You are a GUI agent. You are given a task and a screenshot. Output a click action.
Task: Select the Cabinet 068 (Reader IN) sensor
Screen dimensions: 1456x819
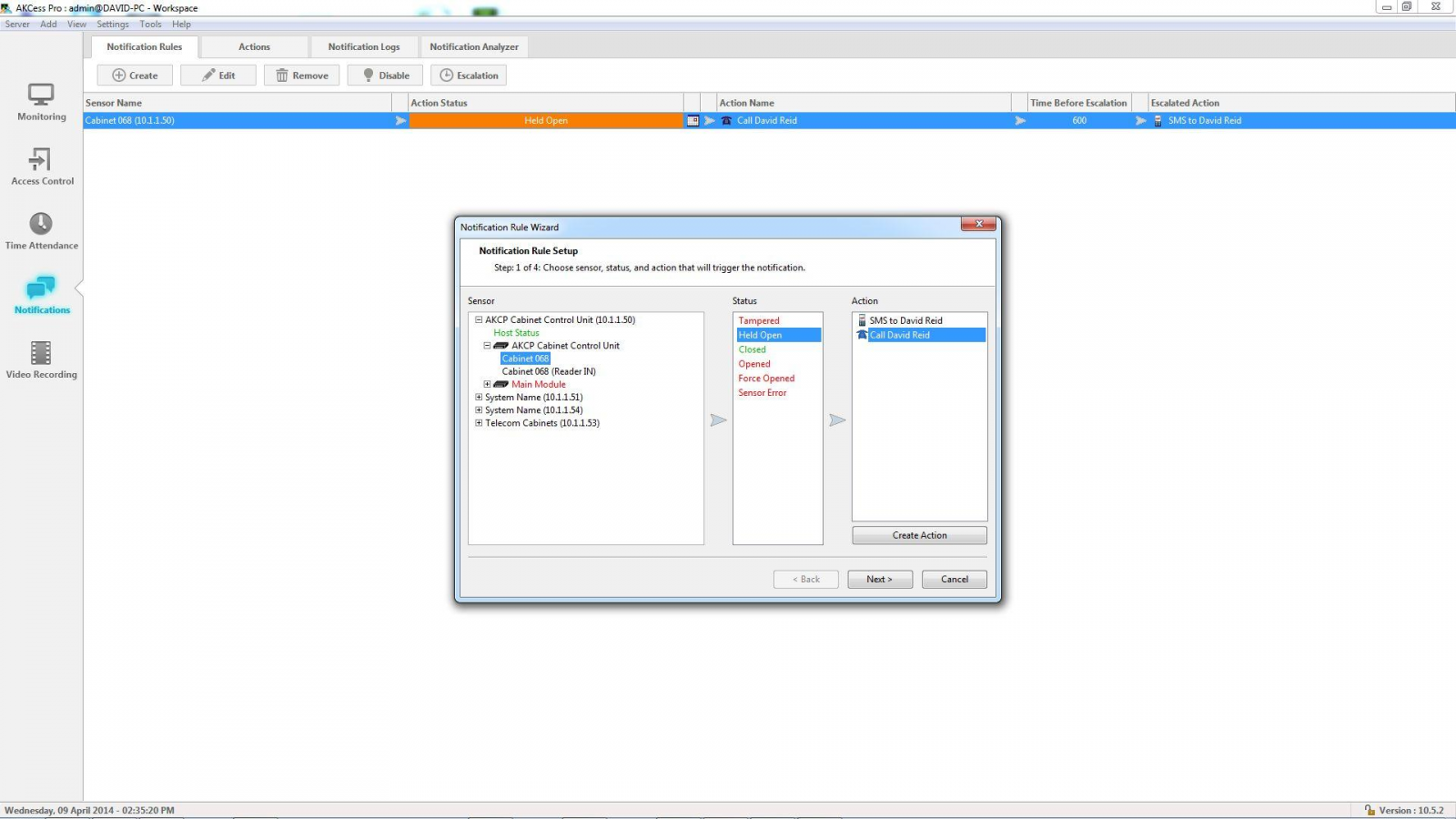click(x=549, y=372)
